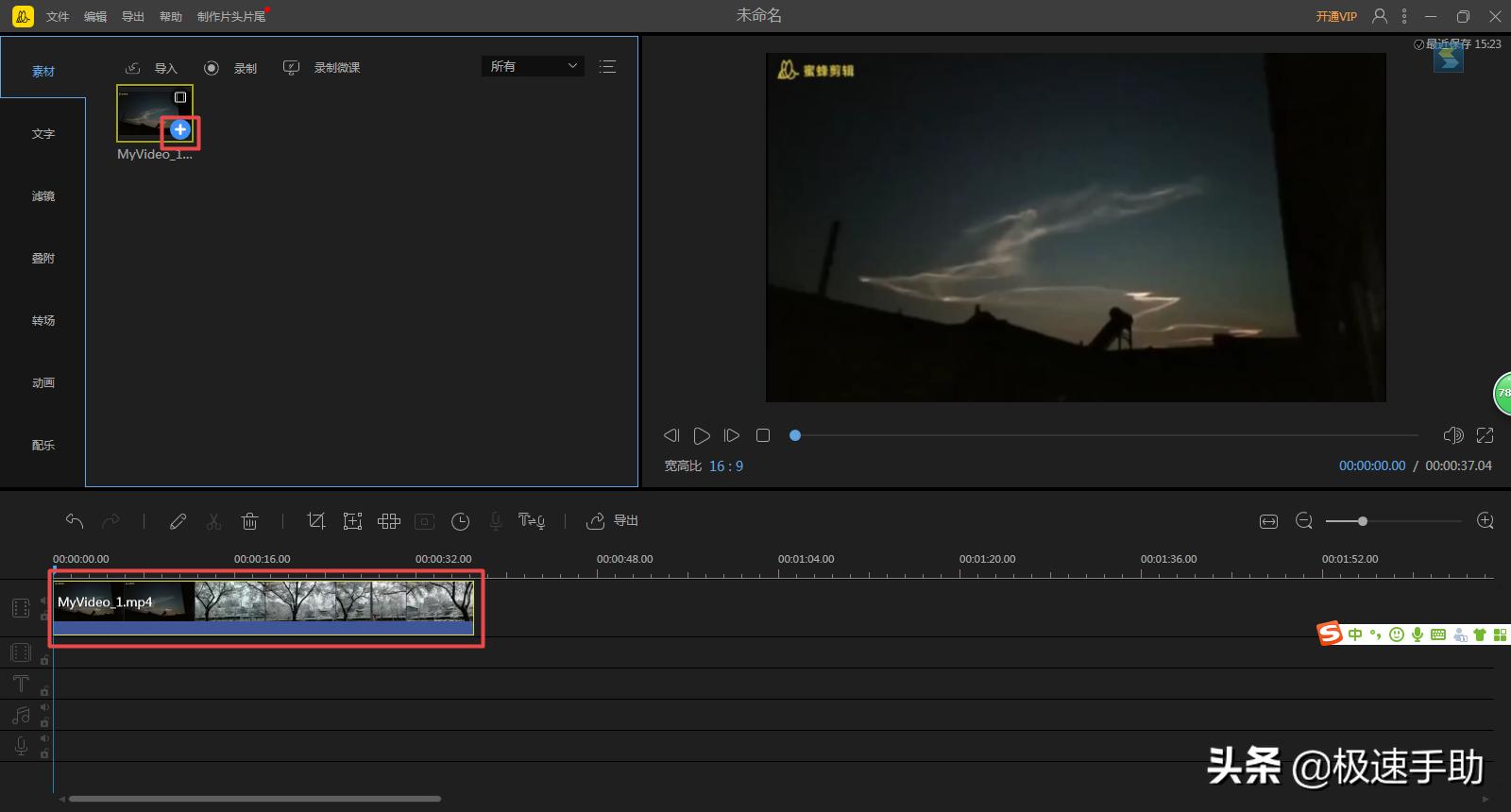Switch to the 滤镜 tab in sidebar
Image resolution: width=1511 pixels, height=812 pixels.
pyautogui.click(x=43, y=196)
